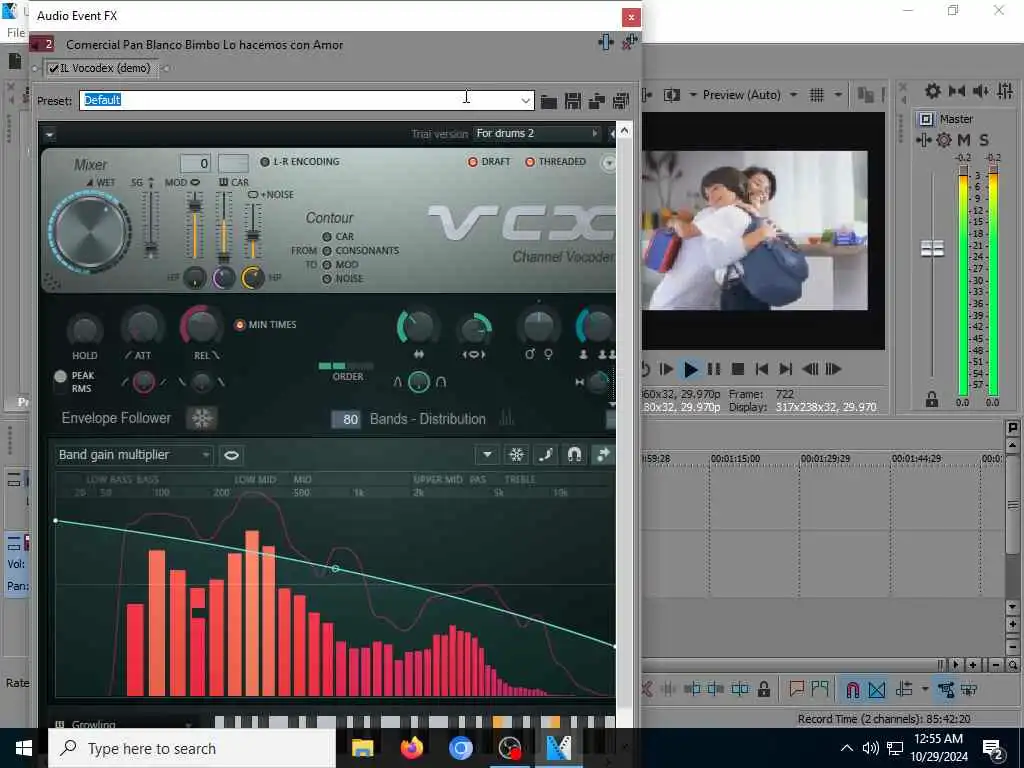This screenshot has width=1024, height=768.
Task: Open Vocodex options menu arrow at top-left
Action: [50, 136]
